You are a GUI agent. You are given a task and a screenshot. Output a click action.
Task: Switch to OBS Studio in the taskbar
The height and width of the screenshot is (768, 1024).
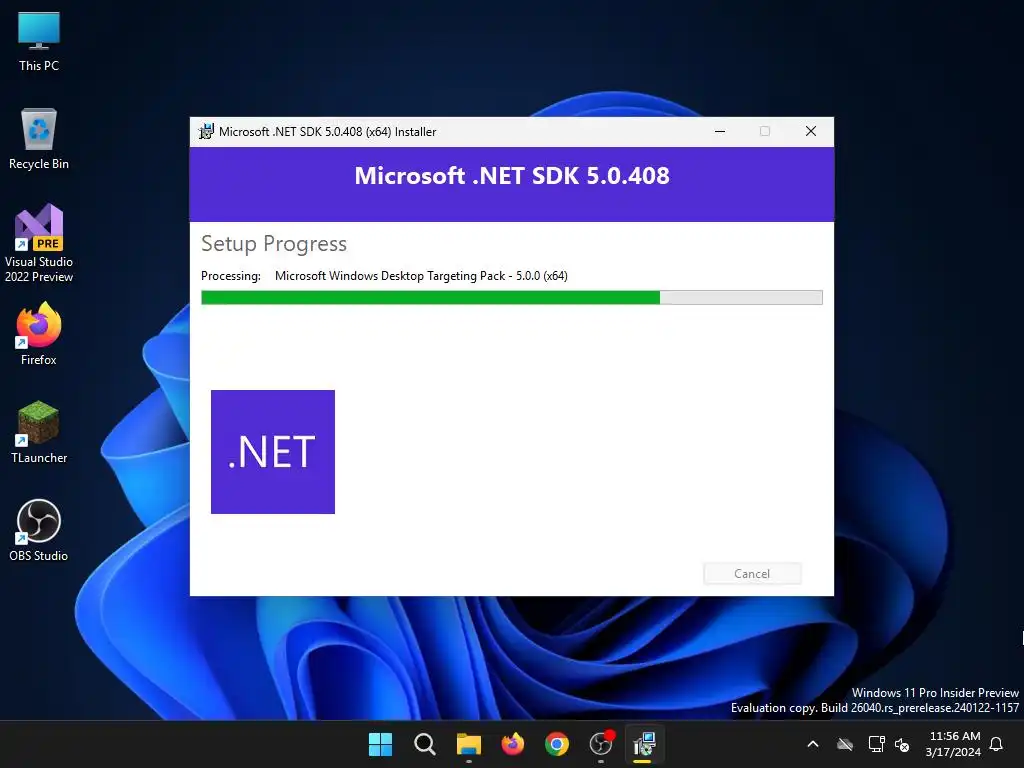coord(601,744)
